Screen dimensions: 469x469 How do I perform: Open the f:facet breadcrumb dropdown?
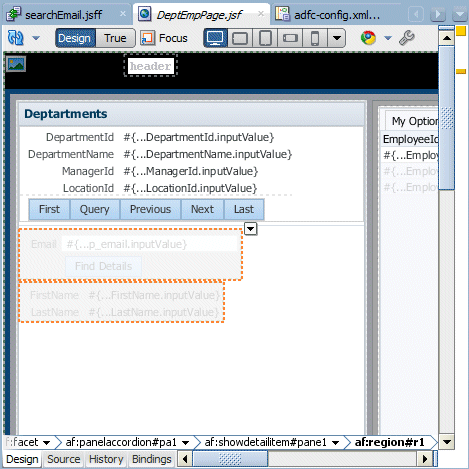(x=46, y=443)
